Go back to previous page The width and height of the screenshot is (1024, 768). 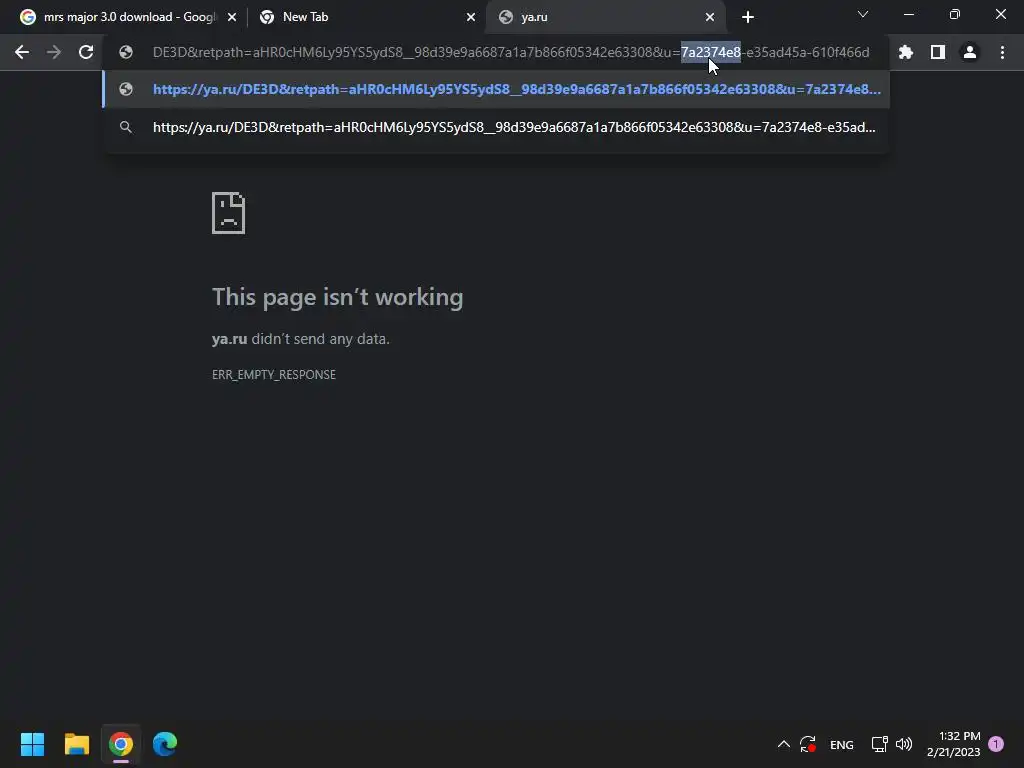pyautogui.click(x=22, y=52)
